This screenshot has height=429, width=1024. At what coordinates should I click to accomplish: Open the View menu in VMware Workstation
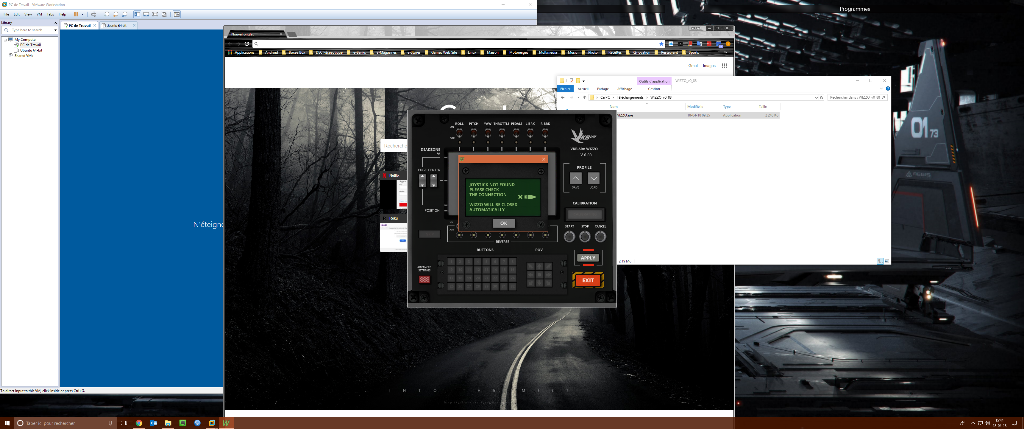click(x=28, y=14)
